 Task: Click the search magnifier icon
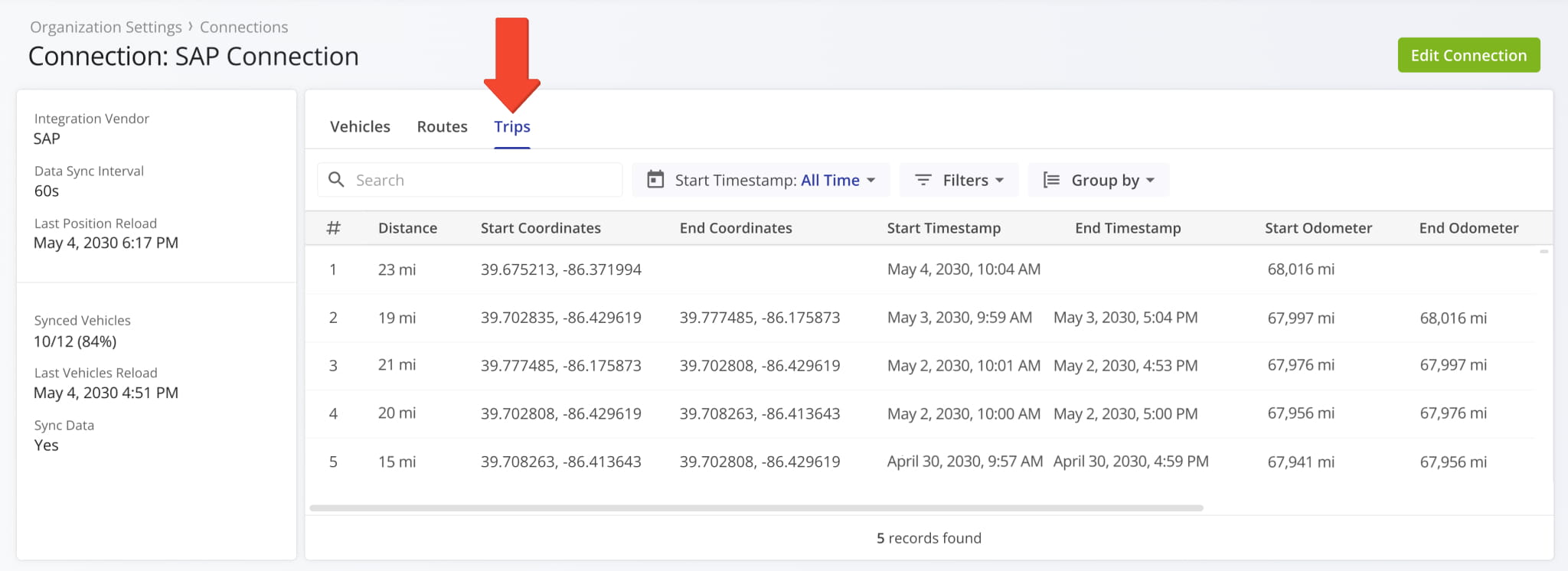coord(335,180)
